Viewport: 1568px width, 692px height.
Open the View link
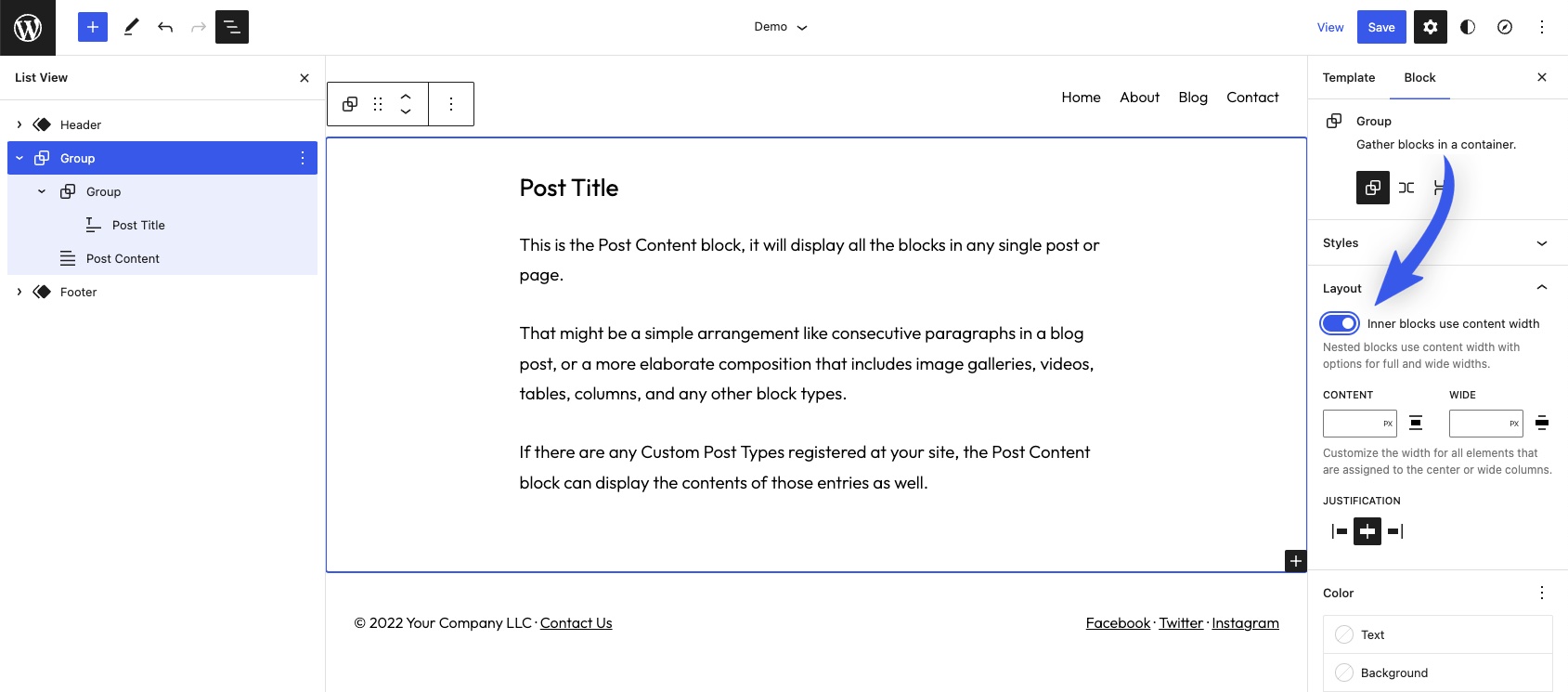click(1330, 28)
